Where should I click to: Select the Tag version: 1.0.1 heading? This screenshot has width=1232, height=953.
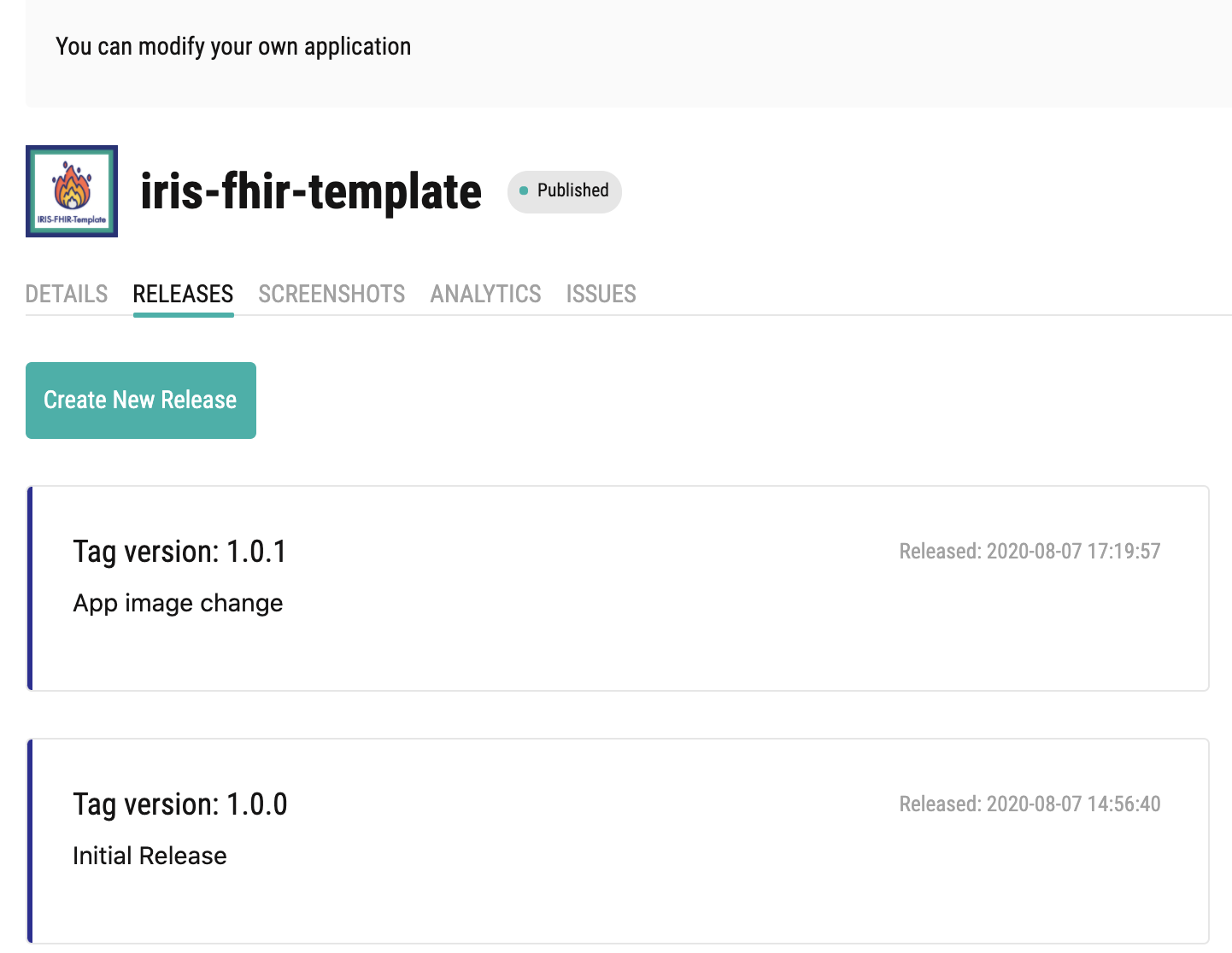[x=179, y=552]
